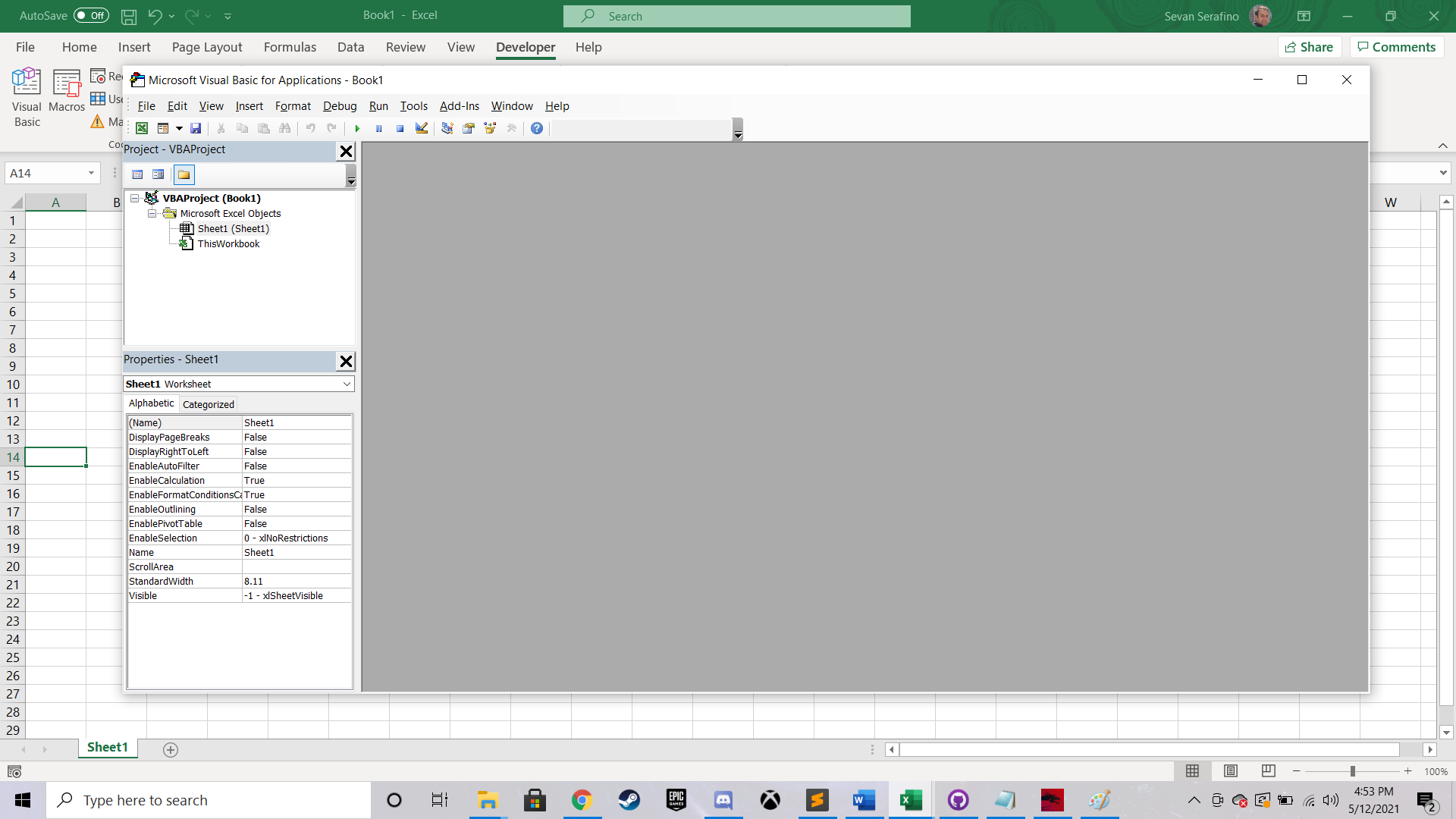Image resolution: width=1456 pixels, height=819 pixels.
Task: Click the Paste clipboard icon
Action: [x=263, y=128]
